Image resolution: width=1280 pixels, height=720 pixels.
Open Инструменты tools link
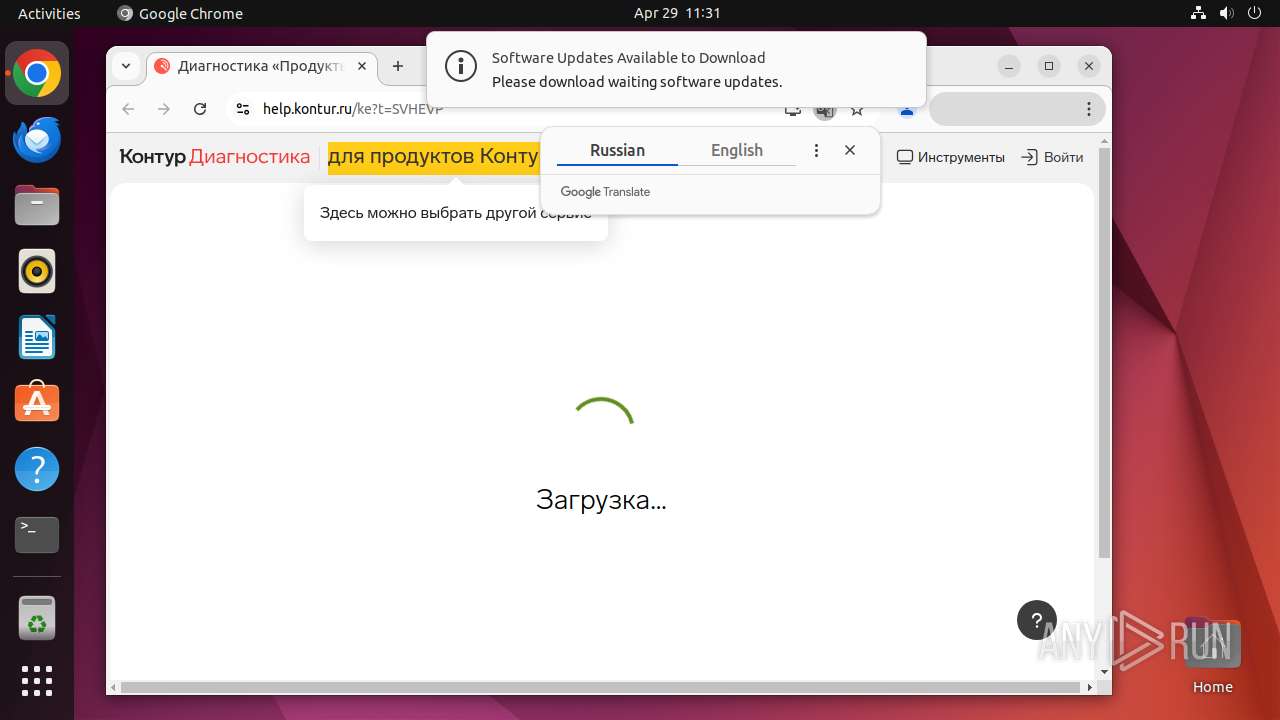tap(950, 157)
